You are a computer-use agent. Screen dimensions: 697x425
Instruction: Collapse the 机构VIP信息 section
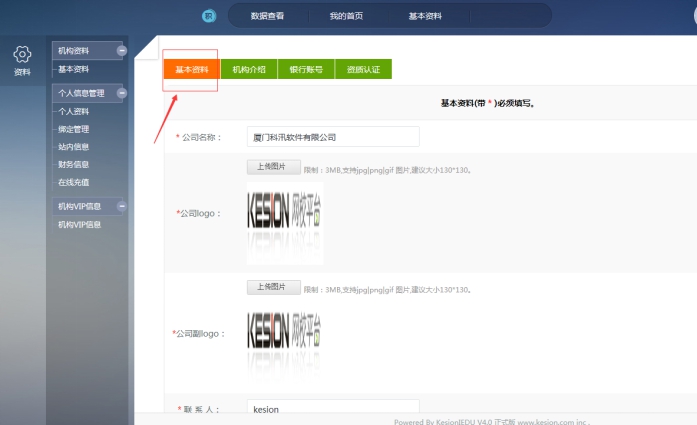point(122,206)
